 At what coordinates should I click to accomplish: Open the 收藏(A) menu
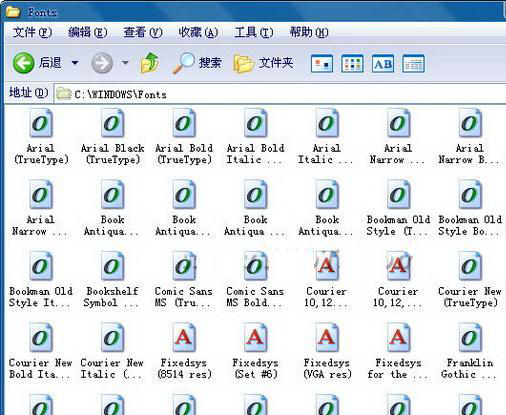[198, 32]
